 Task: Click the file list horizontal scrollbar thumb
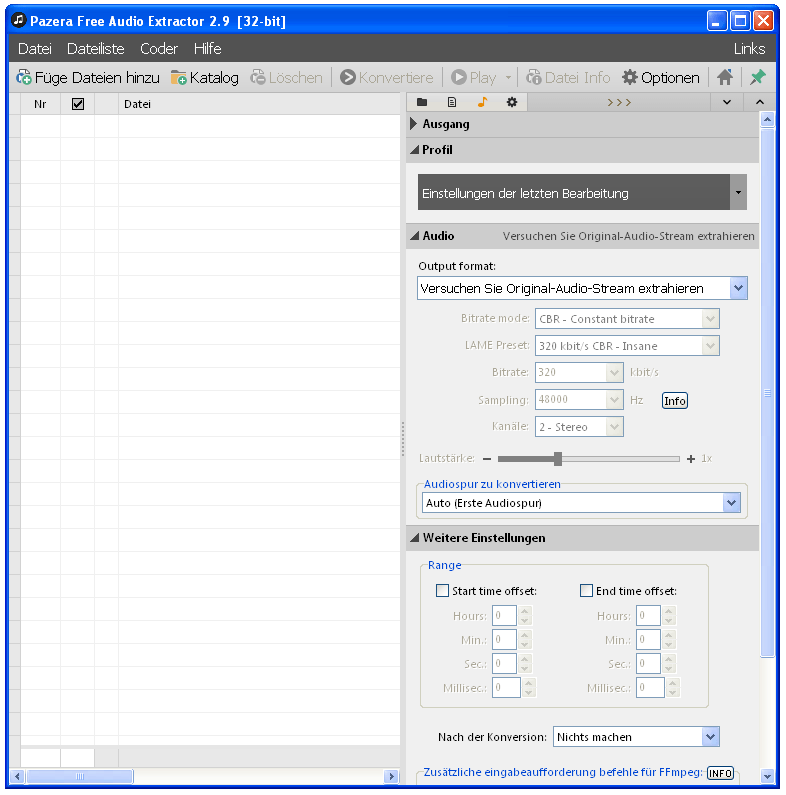pyautogui.click(x=80, y=776)
